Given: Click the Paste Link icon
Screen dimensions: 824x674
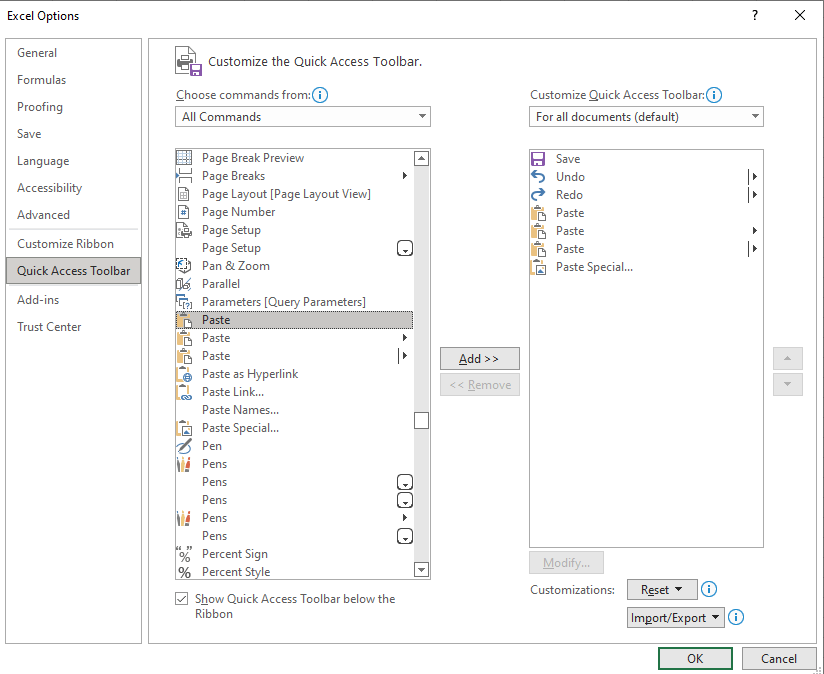Looking at the screenshot, I should tap(184, 392).
